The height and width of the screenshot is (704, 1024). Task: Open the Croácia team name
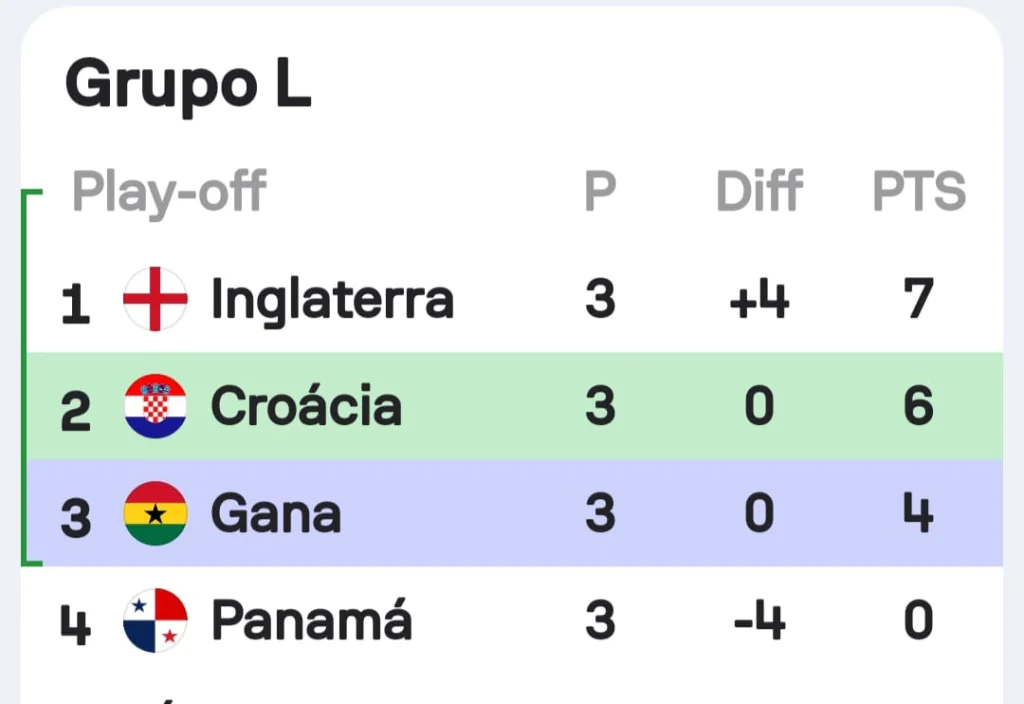tap(306, 405)
